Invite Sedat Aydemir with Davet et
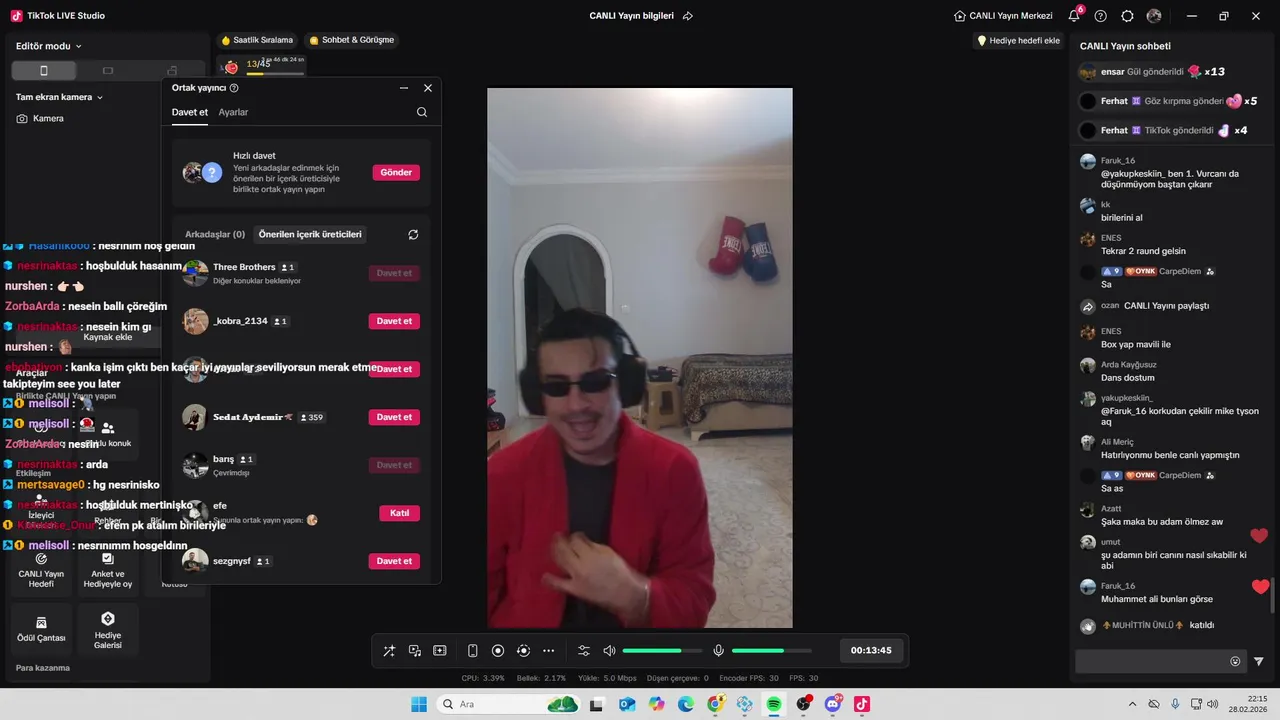The image size is (1280, 720). pyautogui.click(x=394, y=417)
